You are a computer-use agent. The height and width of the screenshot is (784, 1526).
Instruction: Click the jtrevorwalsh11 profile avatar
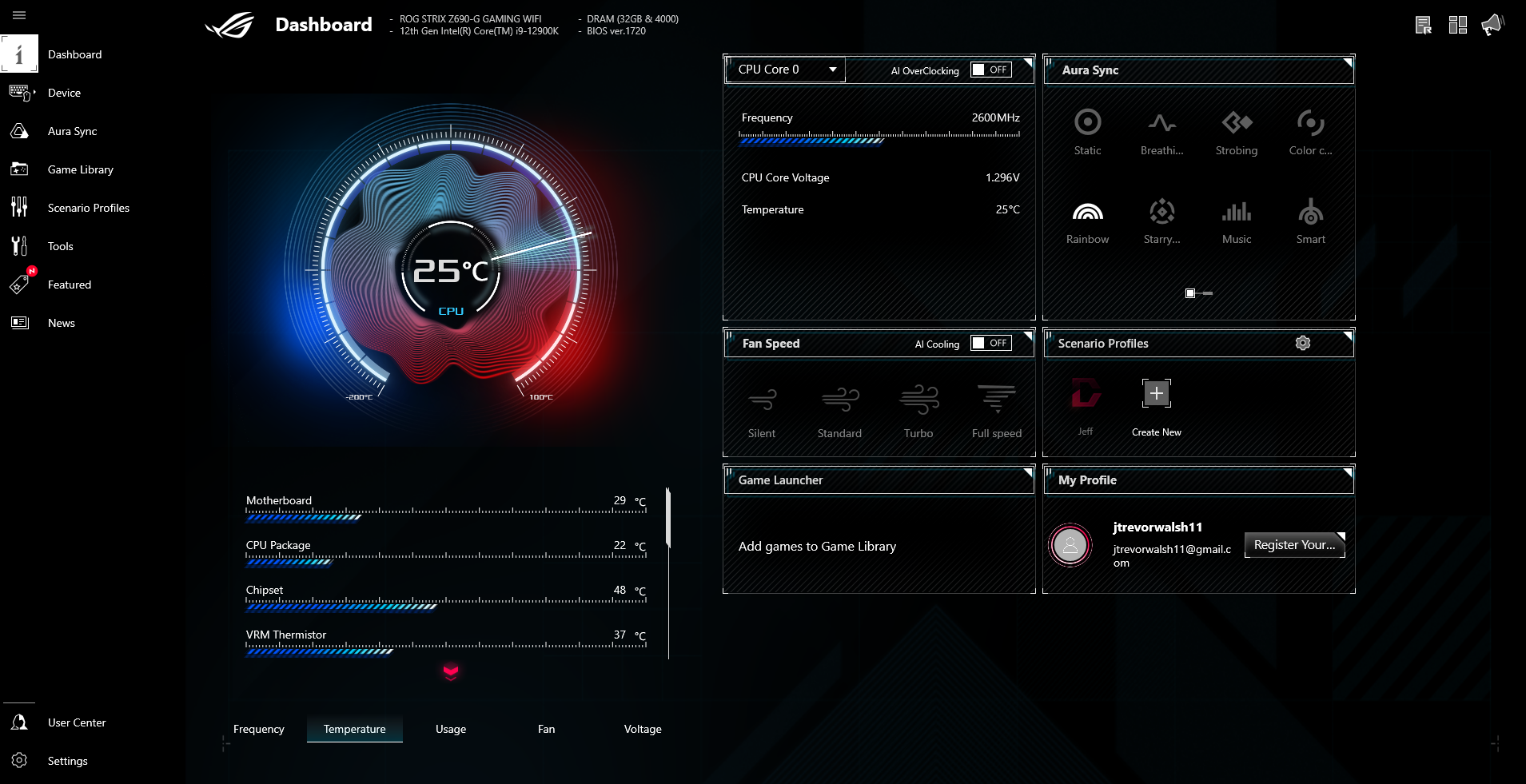(1070, 546)
